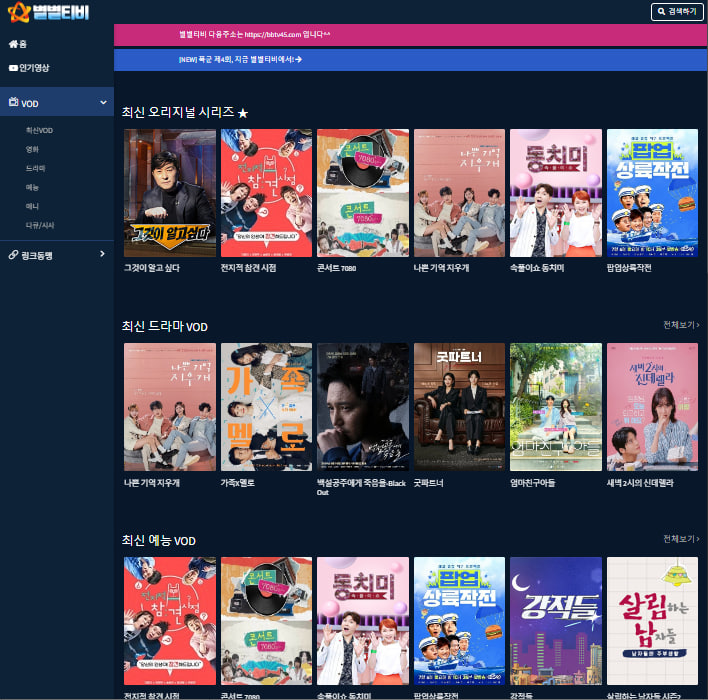
Task: Click title text 가족x멜로
Action: (238, 483)
